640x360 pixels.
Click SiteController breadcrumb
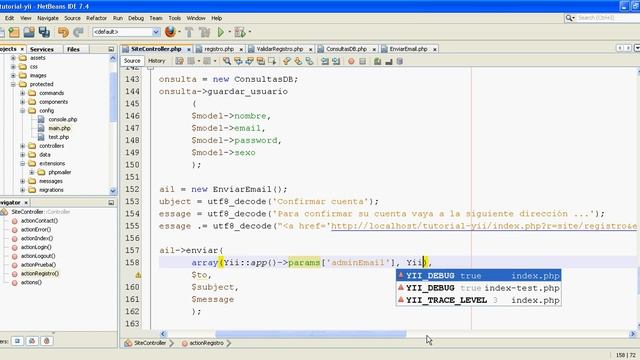pos(149,343)
